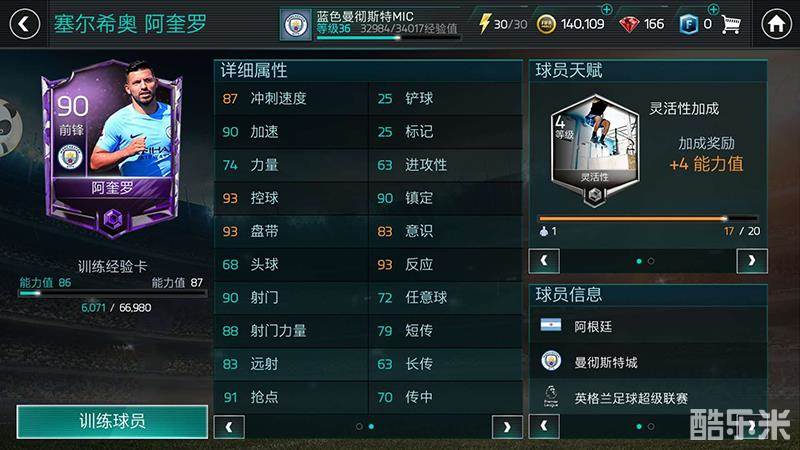Viewport: 800px width, 450px height.
Task: Click the blue F points icon
Action: click(x=688, y=24)
